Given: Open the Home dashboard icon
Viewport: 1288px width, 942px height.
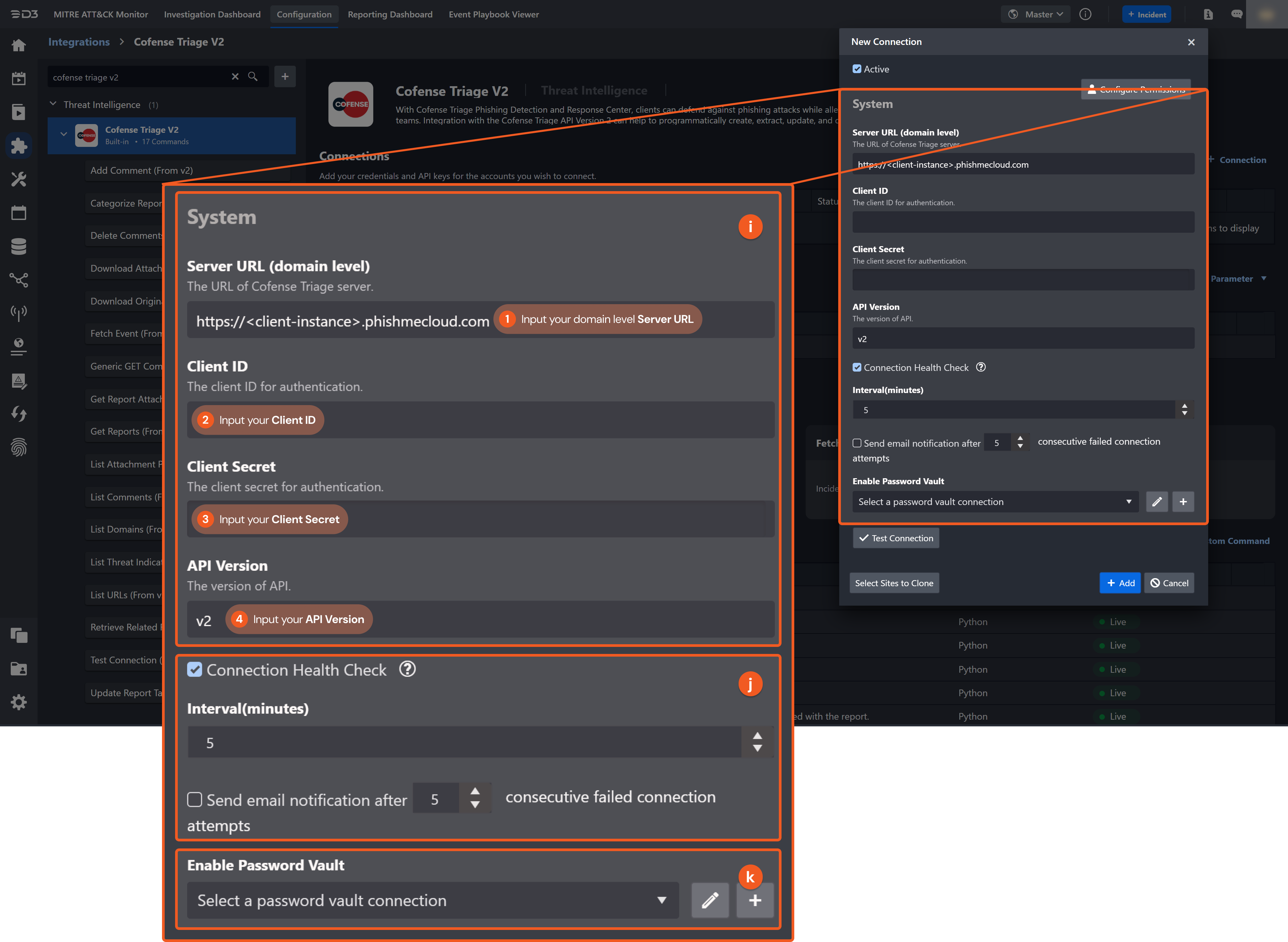Looking at the screenshot, I should (19, 45).
